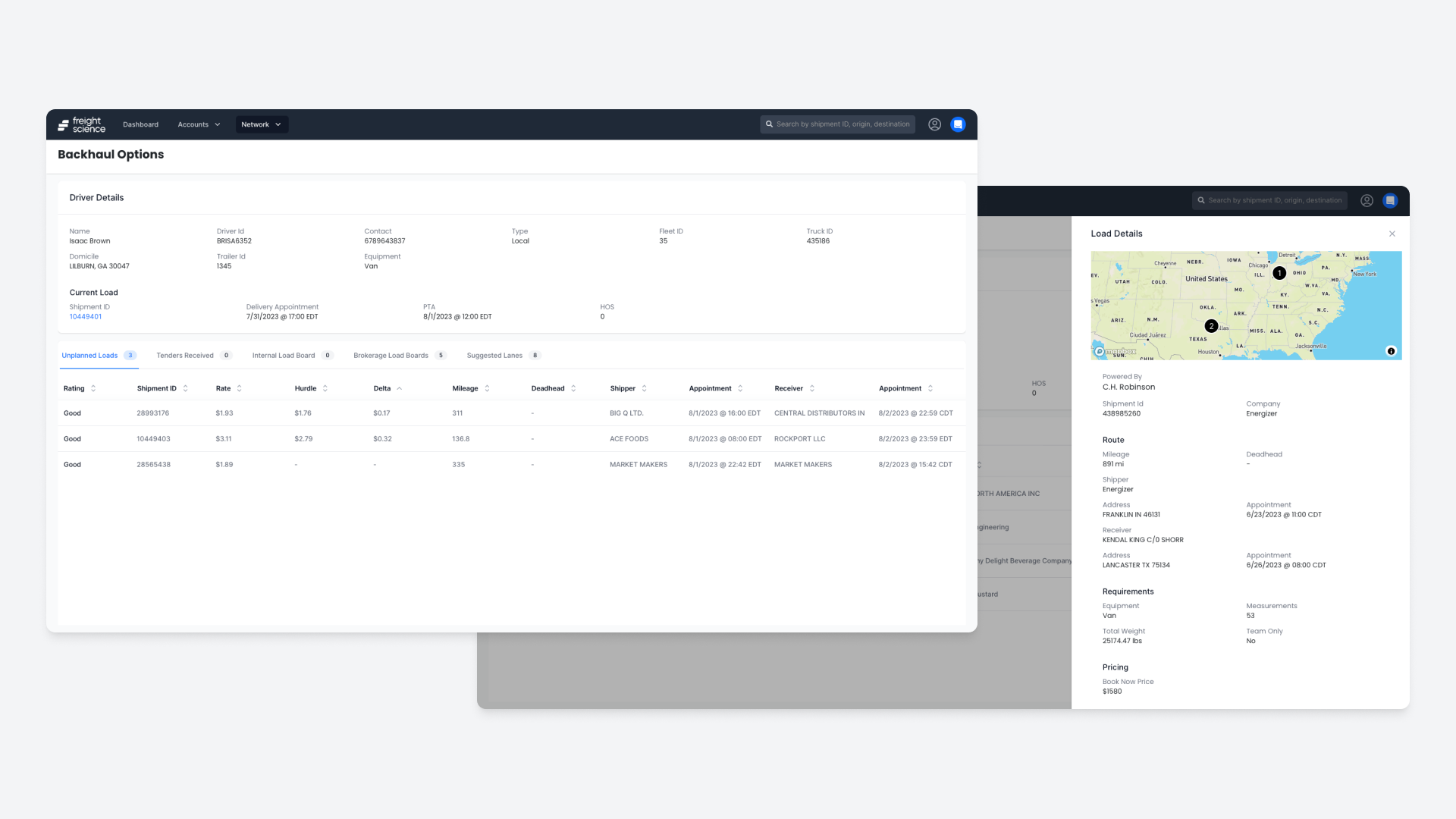Click the info icon on the map corner
Viewport: 1456px width, 819px height.
point(1392,350)
